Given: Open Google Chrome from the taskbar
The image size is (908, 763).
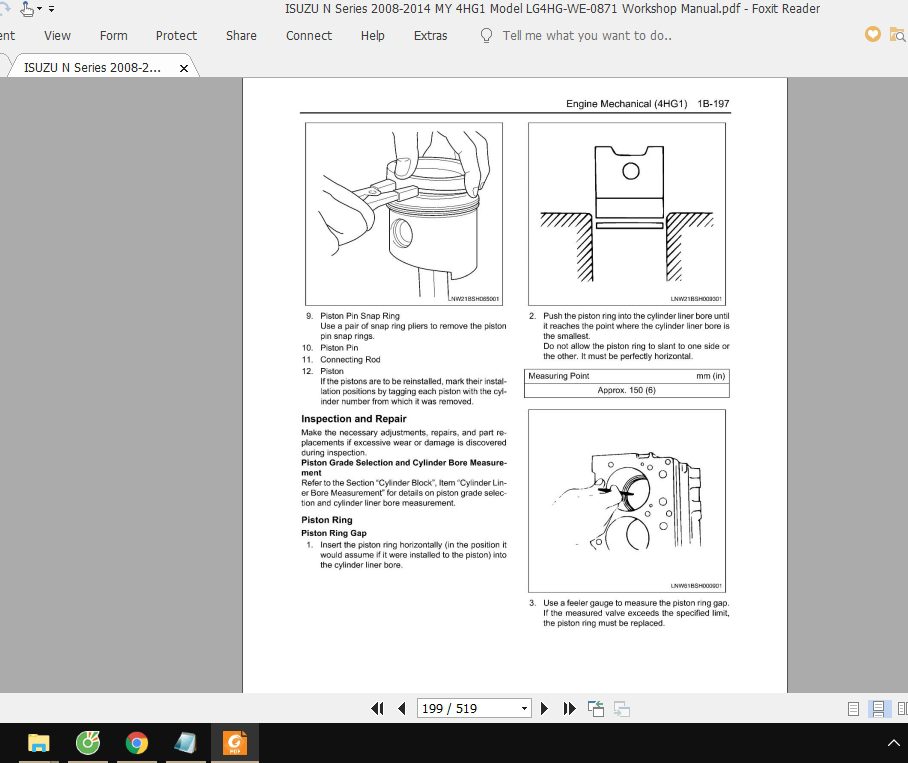Looking at the screenshot, I should point(137,743).
